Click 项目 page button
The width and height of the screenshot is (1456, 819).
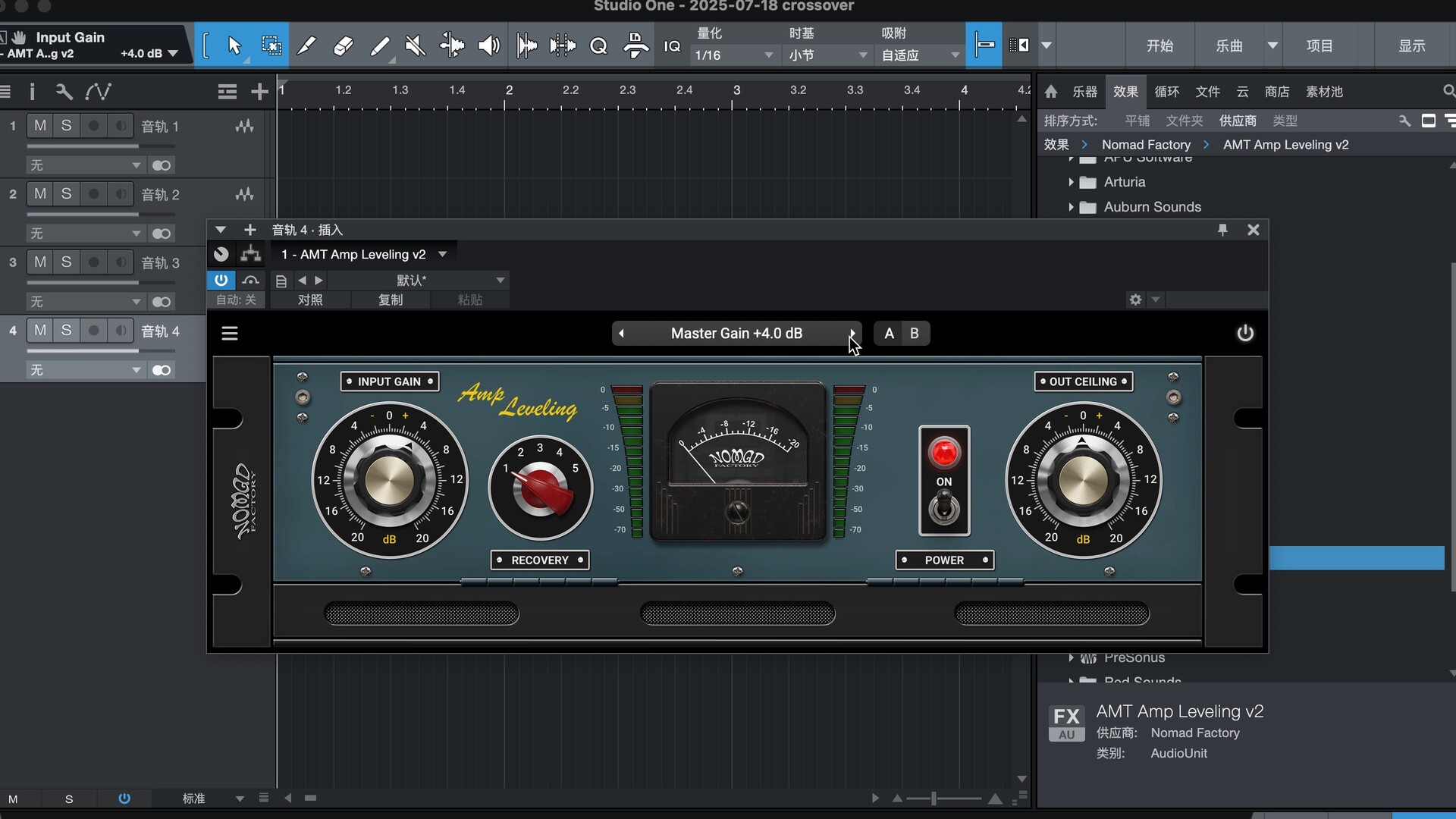1319,45
